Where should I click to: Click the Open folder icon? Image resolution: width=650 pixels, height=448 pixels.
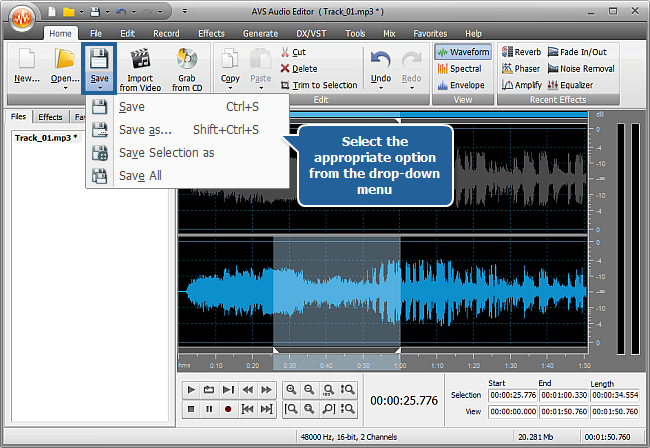pos(65,59)
